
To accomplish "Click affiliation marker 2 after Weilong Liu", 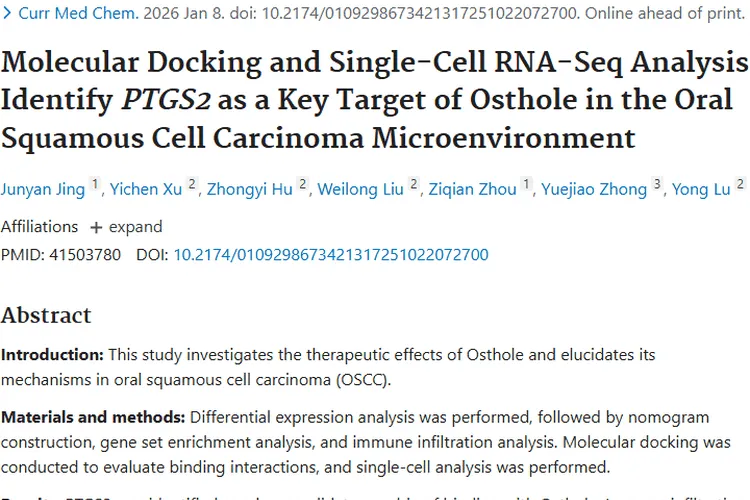I will tap(414, 184).
